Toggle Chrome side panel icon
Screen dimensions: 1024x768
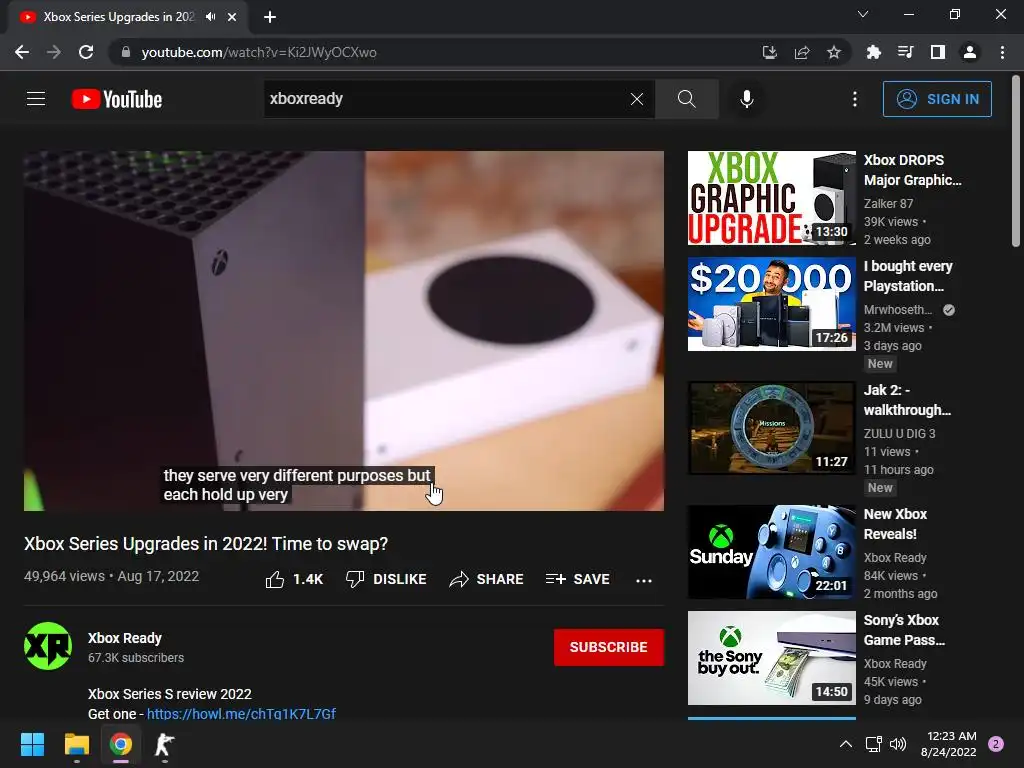[x=938, y=52]
